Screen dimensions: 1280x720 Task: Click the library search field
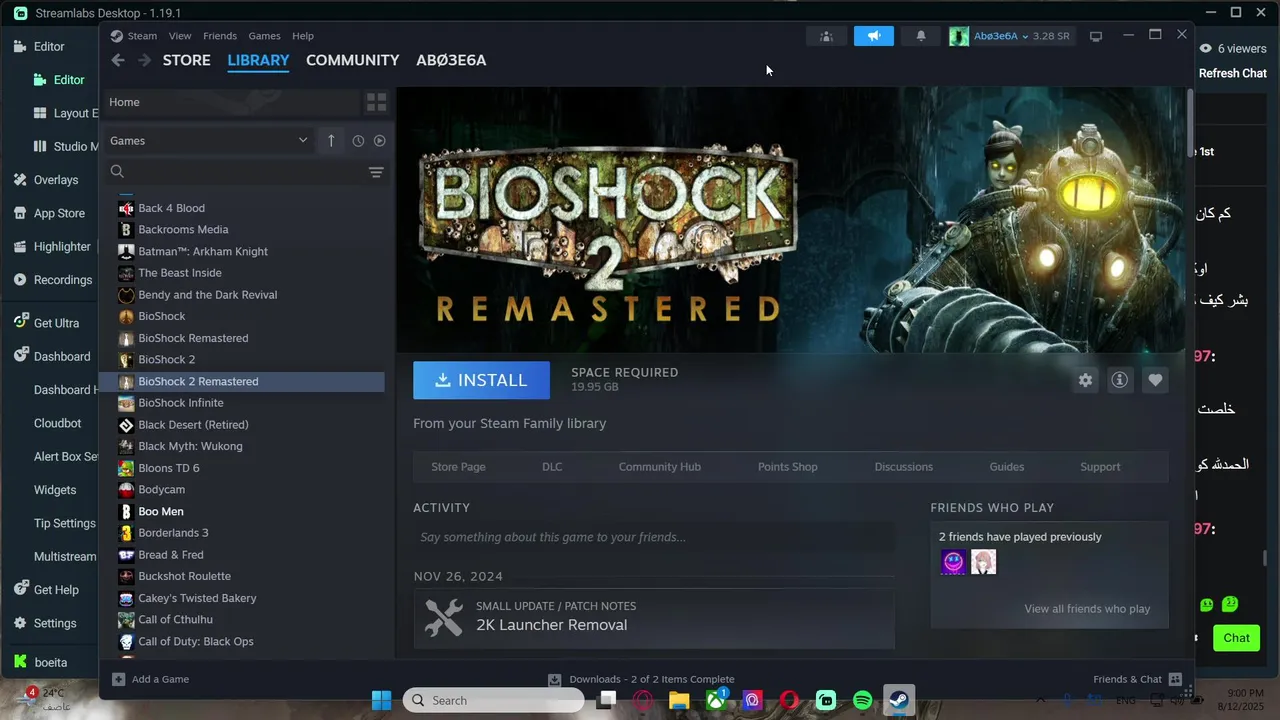(235, 172)
